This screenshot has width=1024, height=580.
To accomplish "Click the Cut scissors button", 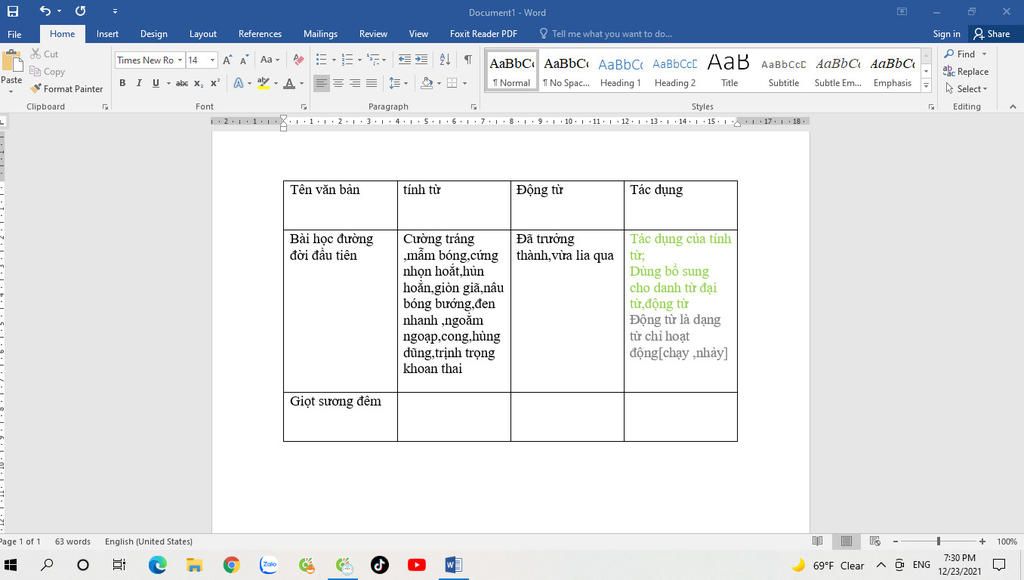I will click(x=44, y=54).
